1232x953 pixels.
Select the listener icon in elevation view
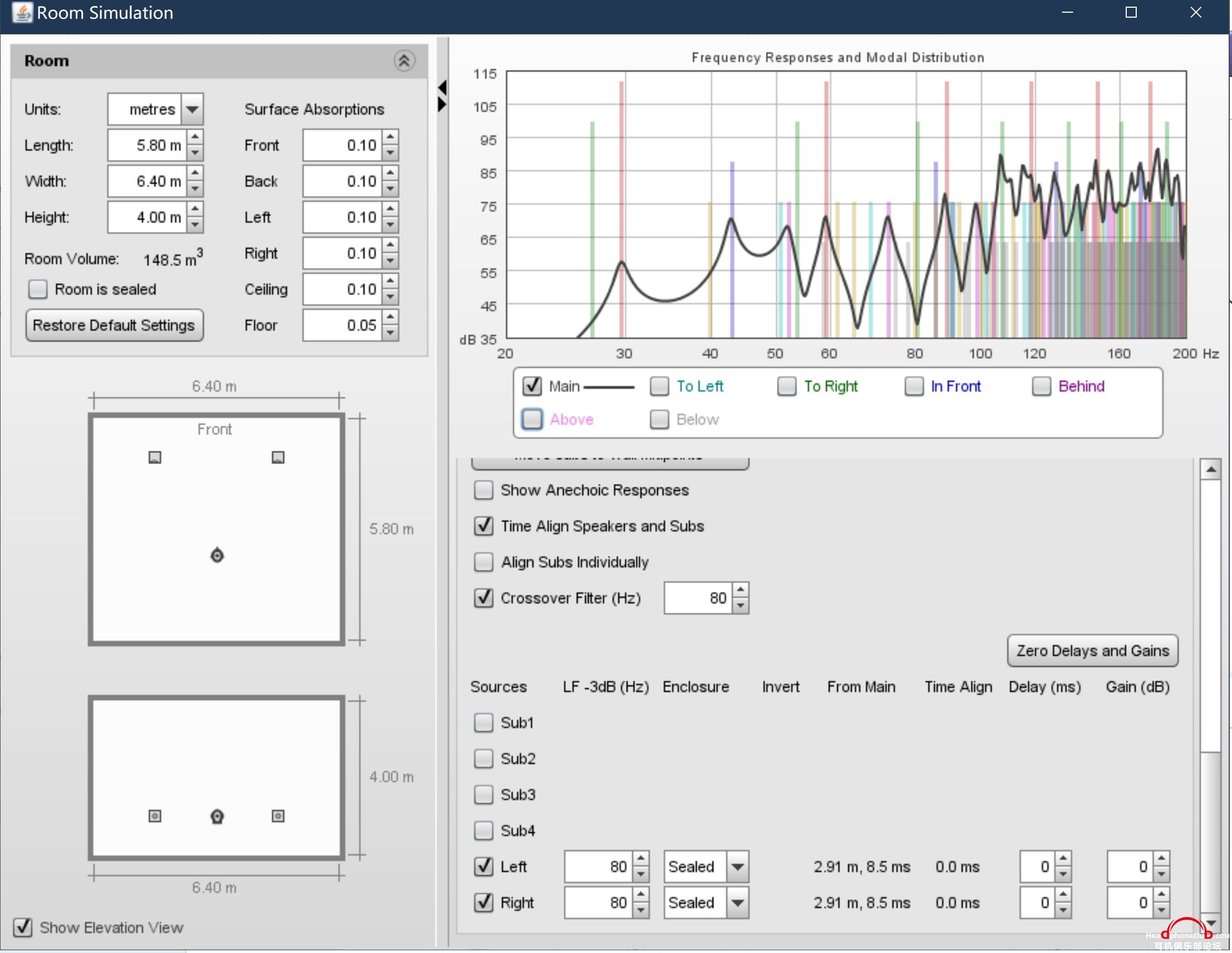tap(217, 817)
